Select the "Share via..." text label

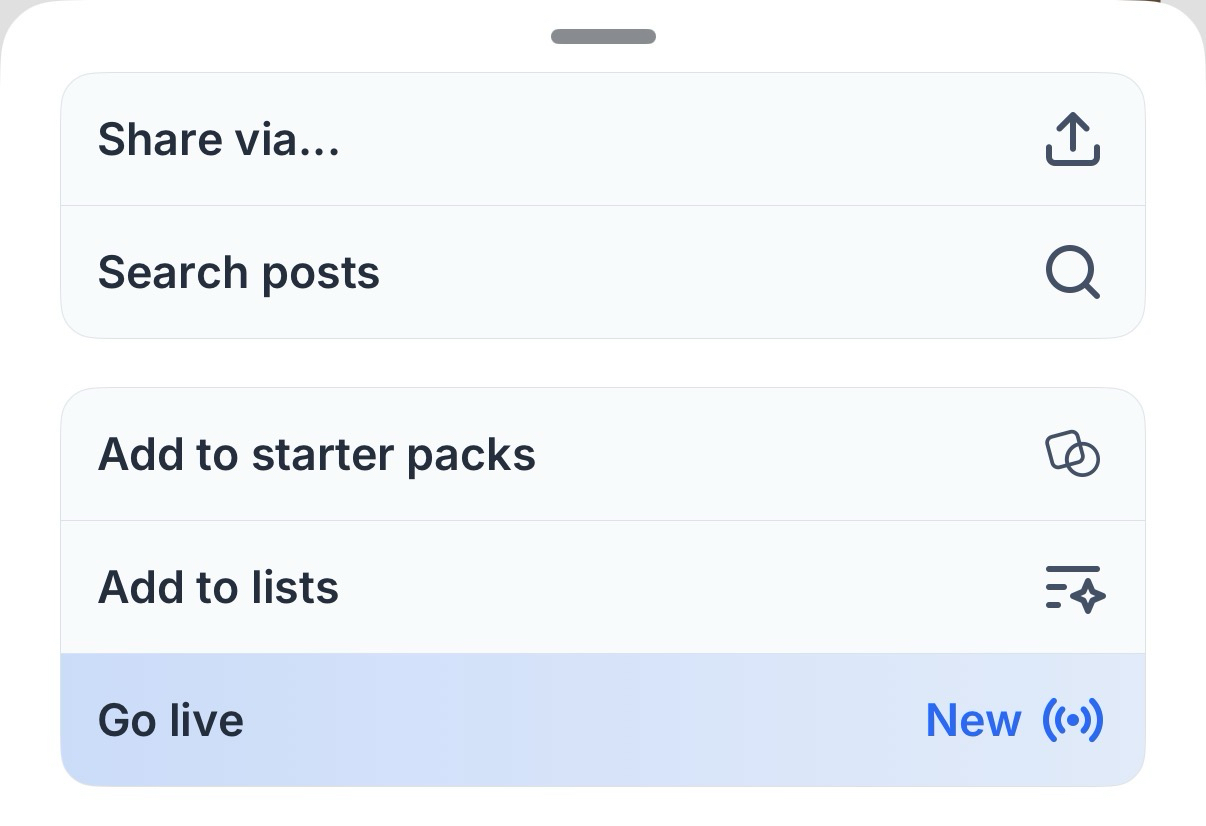[219, 139]
